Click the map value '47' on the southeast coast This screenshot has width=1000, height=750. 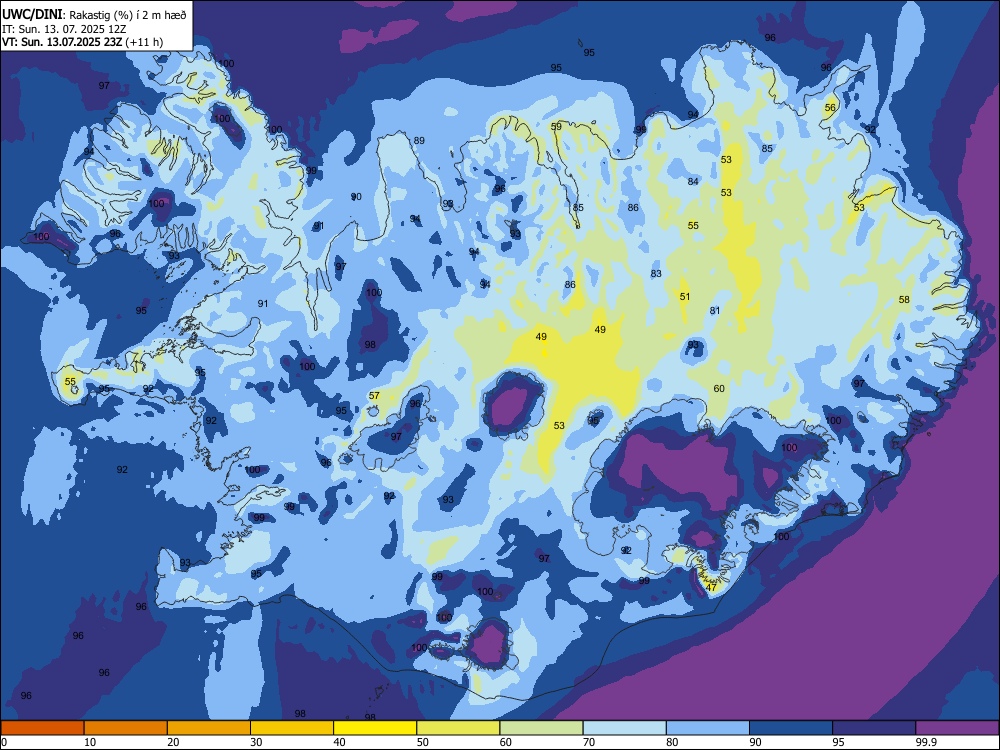point(712,587)
